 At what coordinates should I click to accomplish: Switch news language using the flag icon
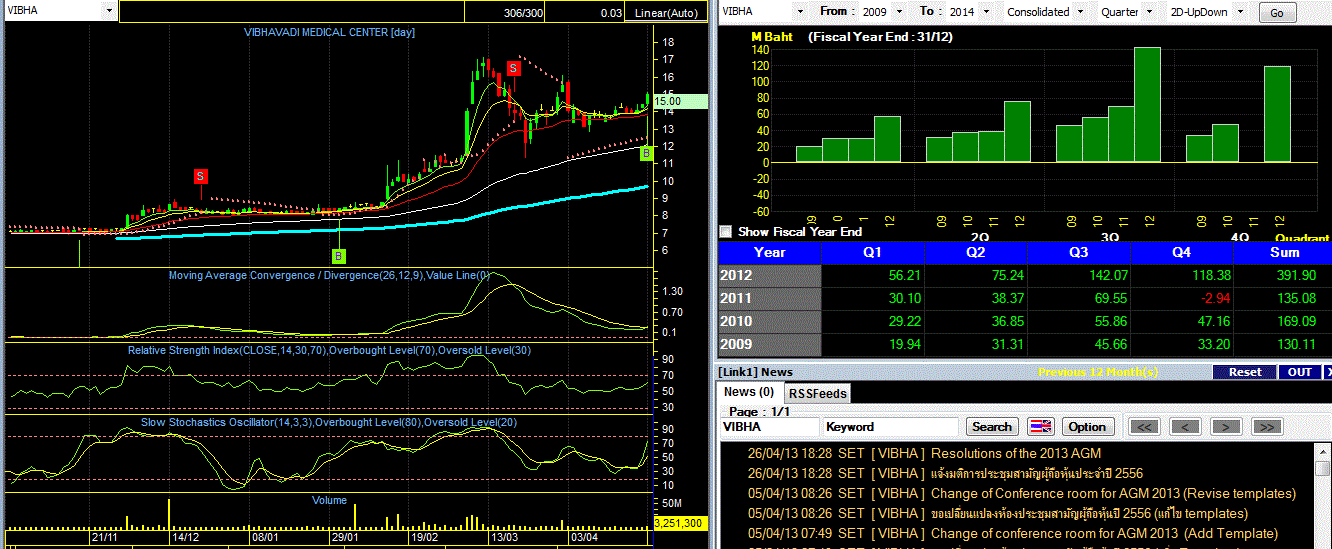point(1041,426)
